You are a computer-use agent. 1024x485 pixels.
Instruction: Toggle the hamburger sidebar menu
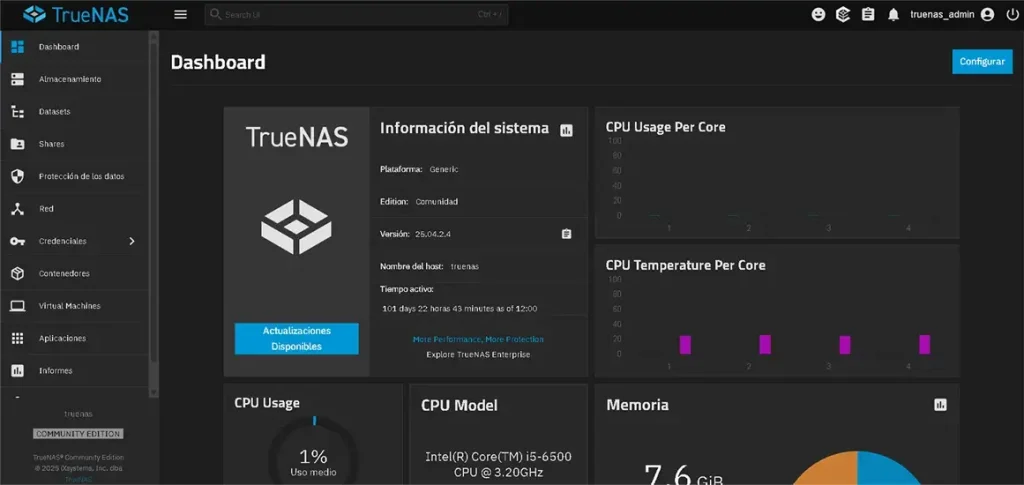181,14
